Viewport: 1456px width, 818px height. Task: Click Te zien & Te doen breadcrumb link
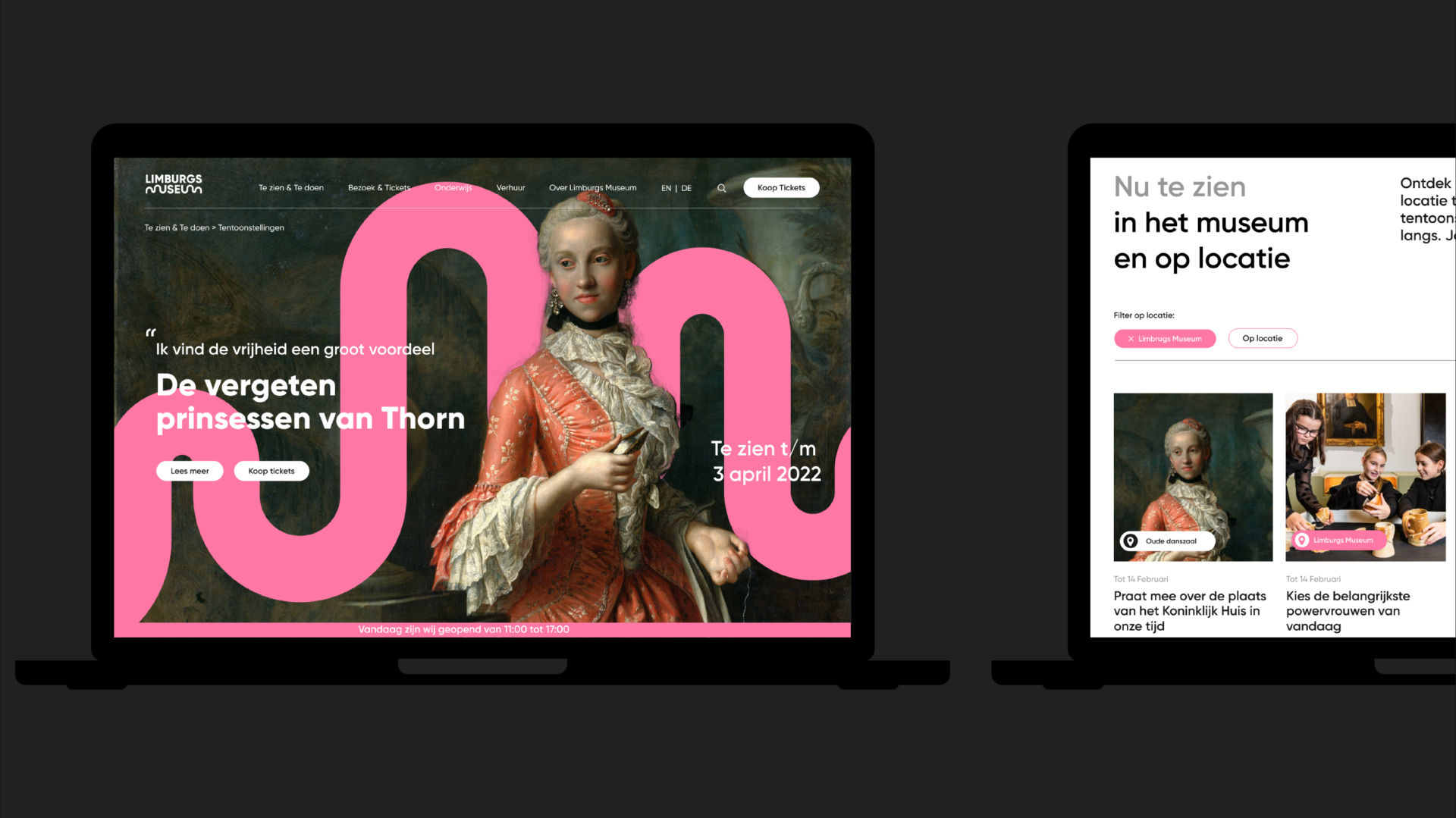177,227
